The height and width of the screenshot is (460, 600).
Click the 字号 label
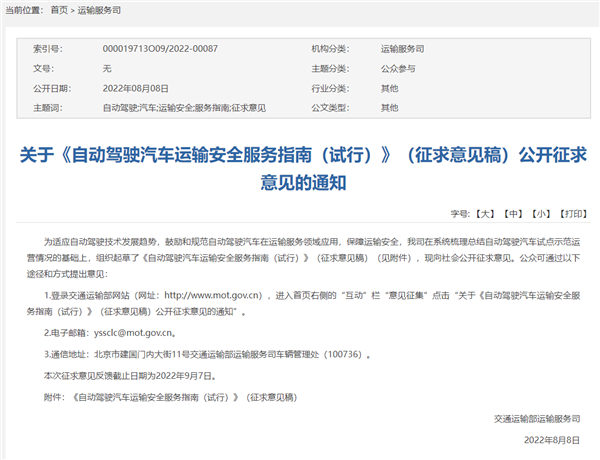pyautogui.click(x=460, y=214)
